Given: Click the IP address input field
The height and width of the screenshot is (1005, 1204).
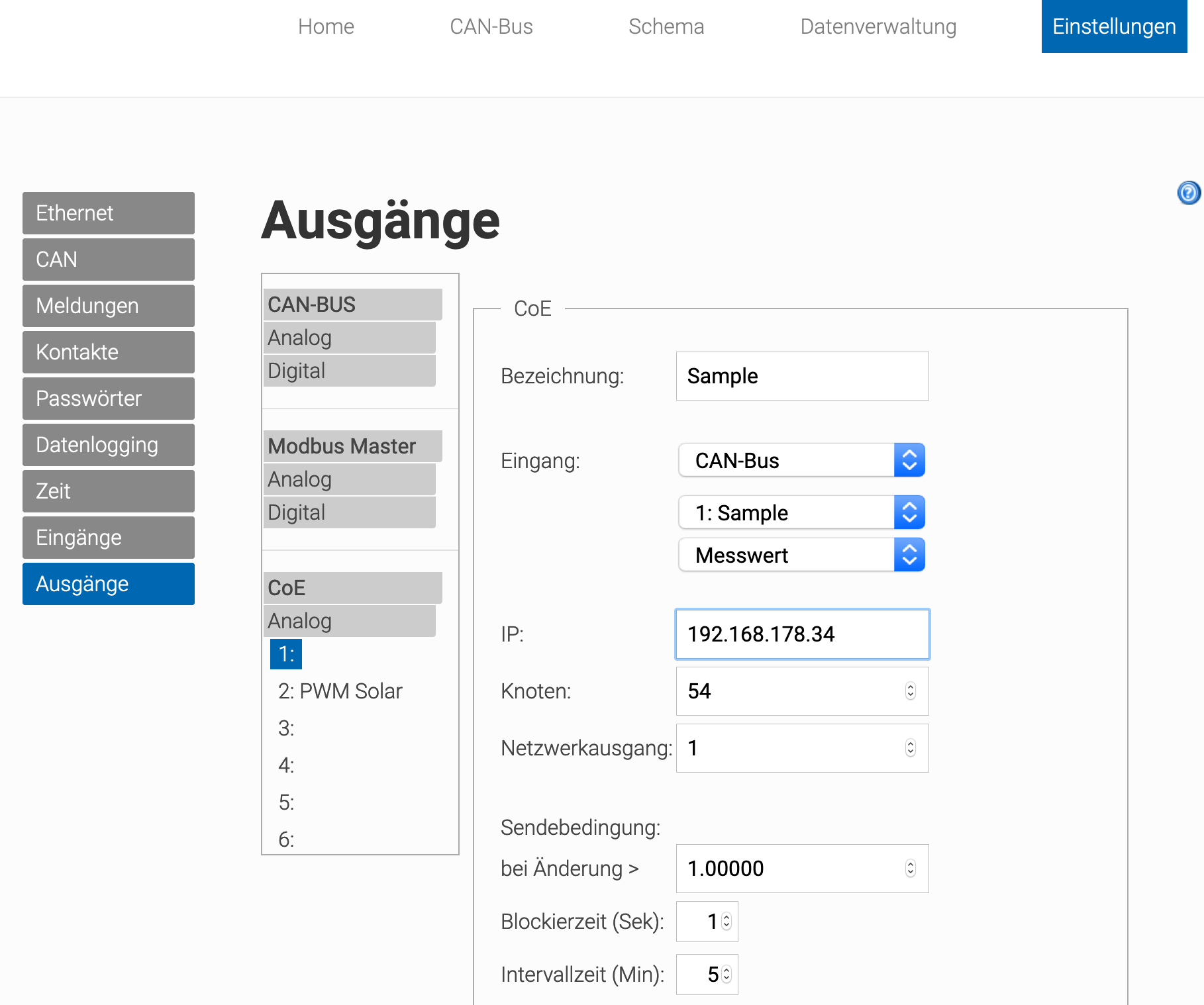Looking at the screenshot, I should (802, 634).
